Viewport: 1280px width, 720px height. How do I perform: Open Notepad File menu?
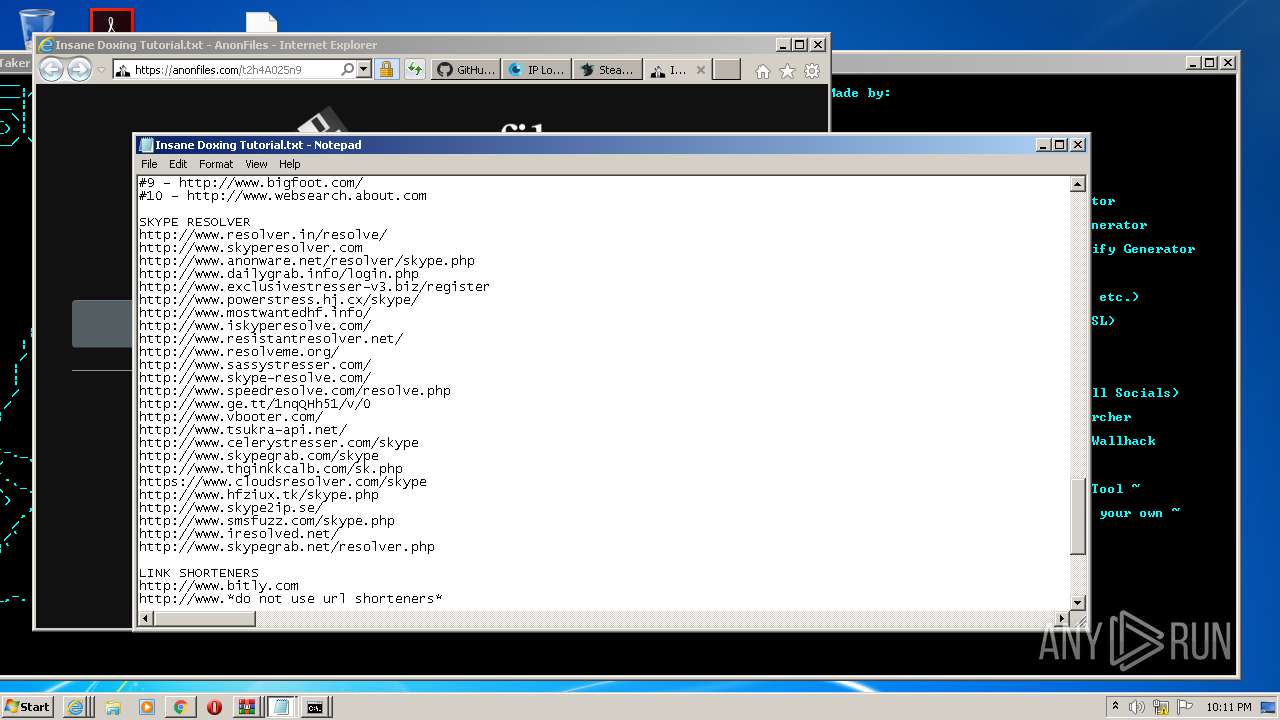[x=149, y=164]
